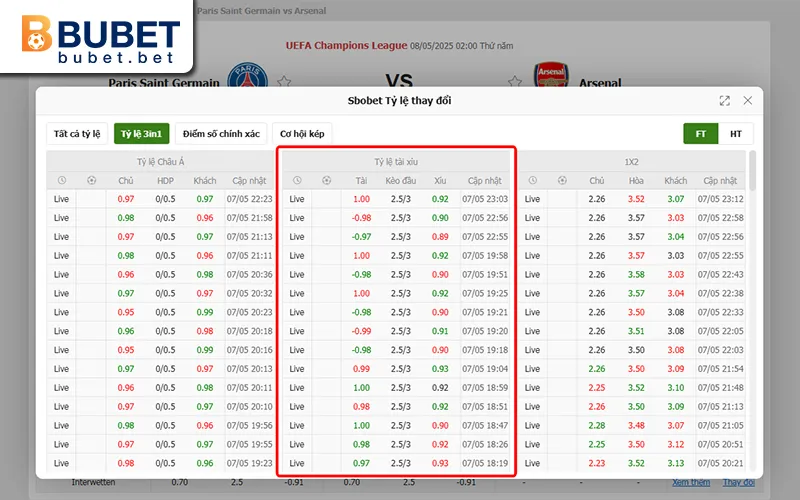Click Chủ odds 2.28 in the 07/05 21:05 row
Image resolution: width=800 pixels, height=500 pixels.
(597, 426)
